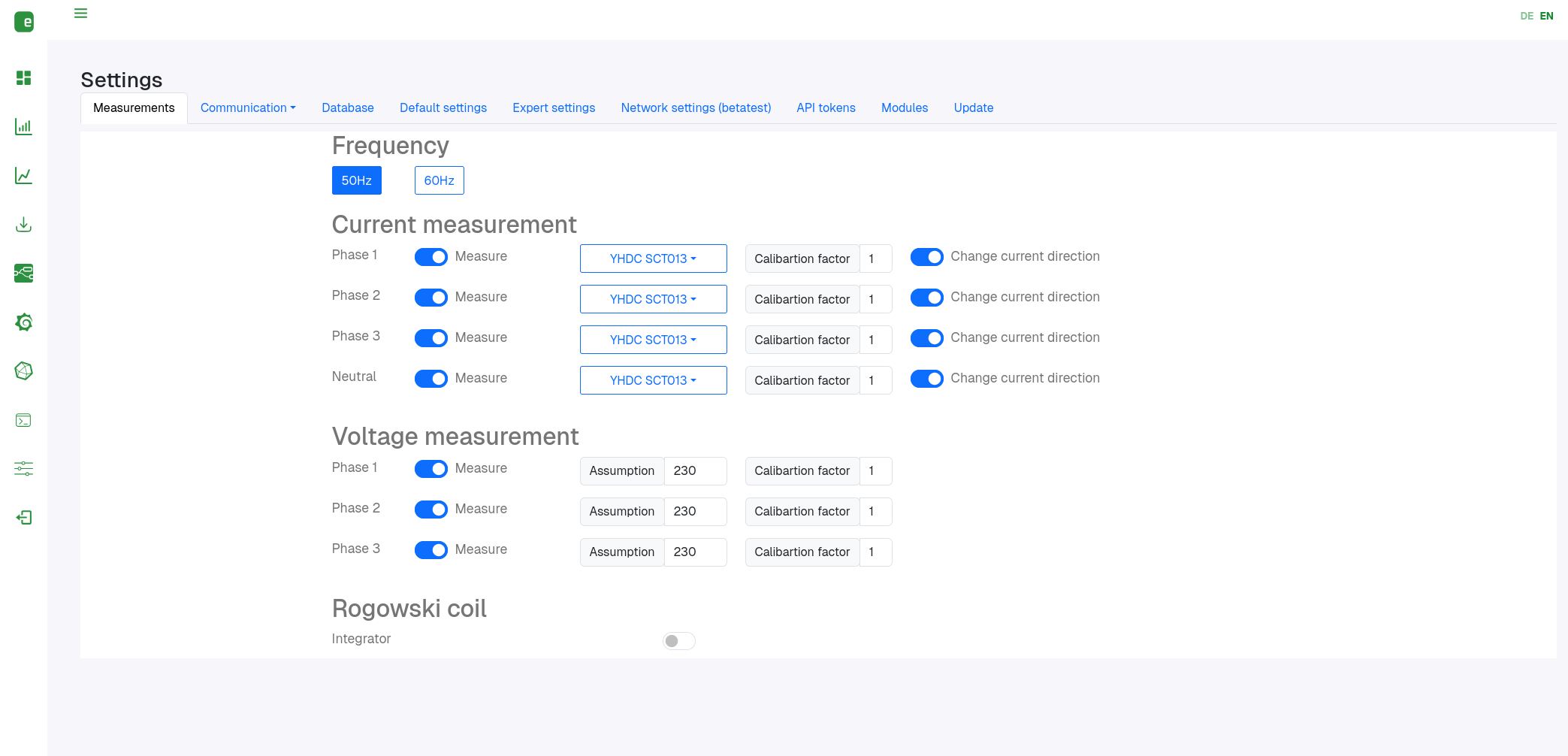The width and height of the screenshot is (1568, 756).
Task: Click the logout icon in sidebar
Action: 23,518
